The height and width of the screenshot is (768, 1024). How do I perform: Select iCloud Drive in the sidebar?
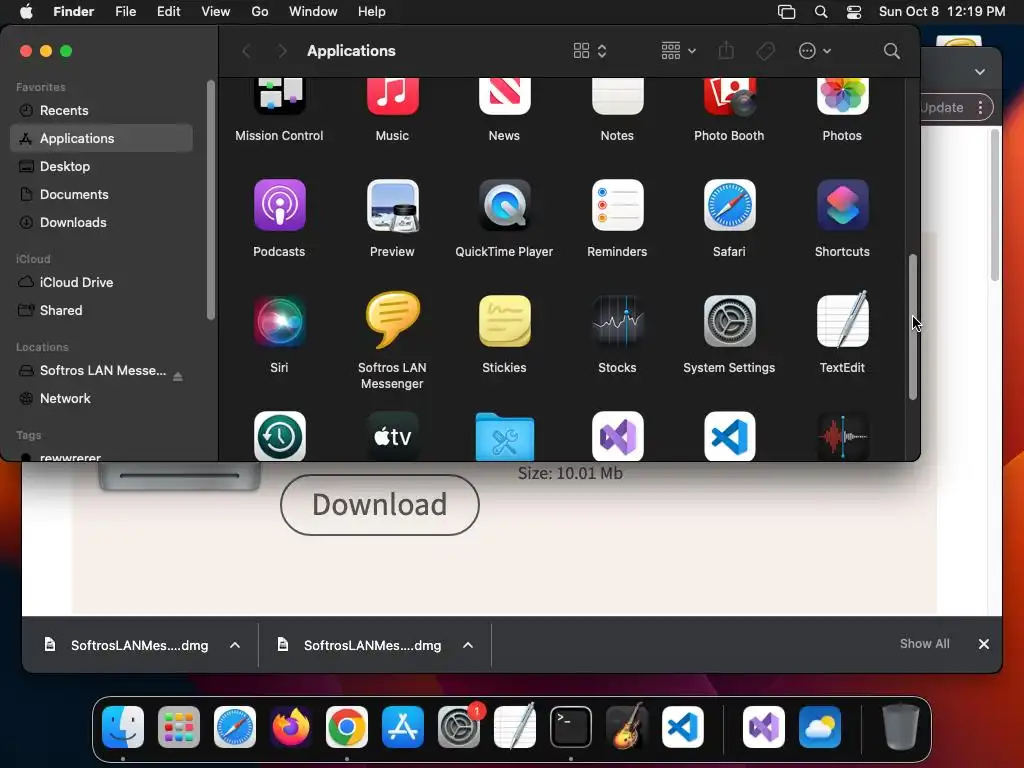tap(102, 283)
